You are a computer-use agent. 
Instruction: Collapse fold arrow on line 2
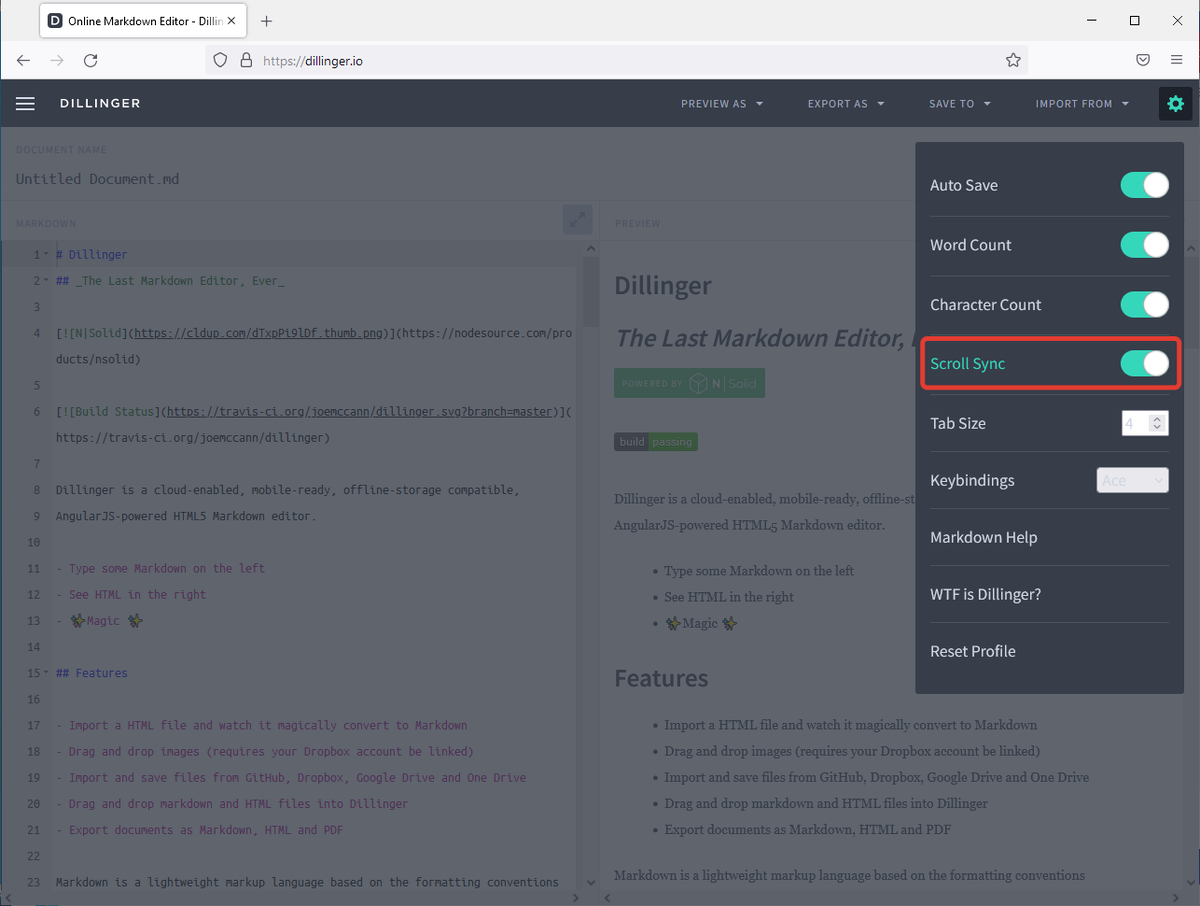pos(46,281)
